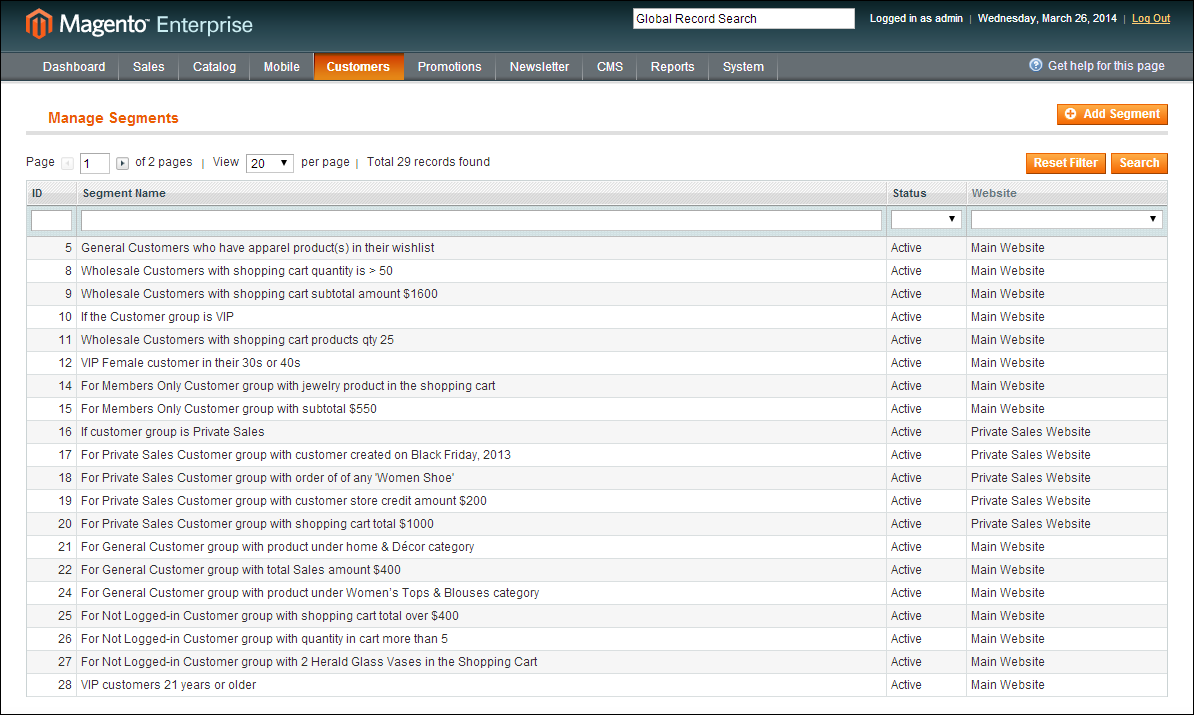Open General Customer segment total Sales amount $400
The image size is (1194, 715).
596,570
